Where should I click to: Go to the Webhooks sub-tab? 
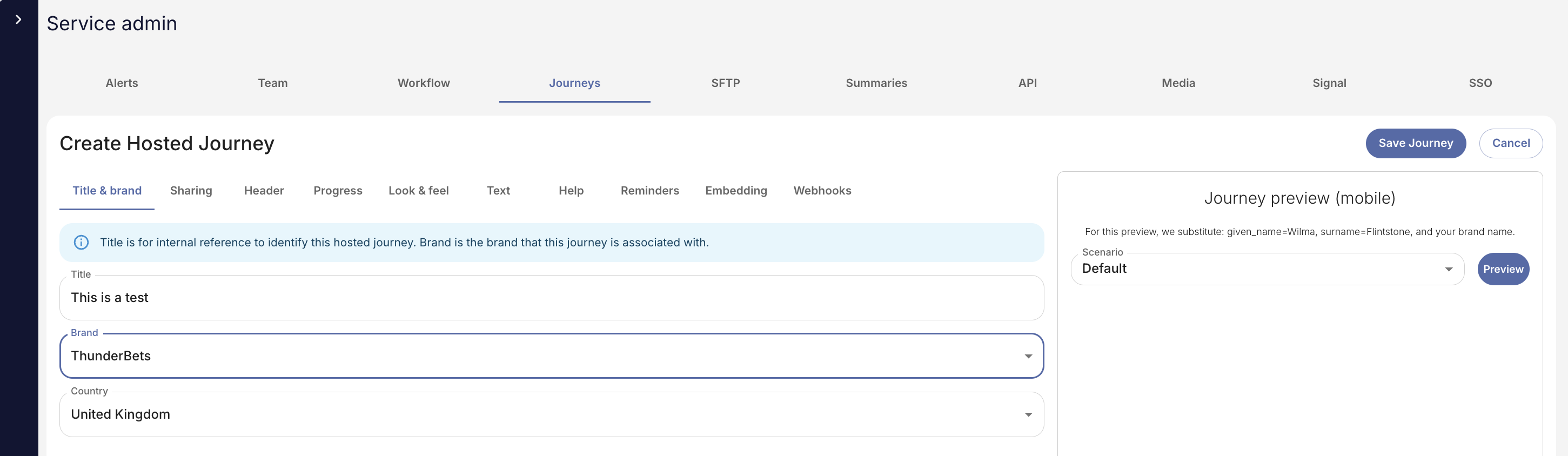[822, 191]
